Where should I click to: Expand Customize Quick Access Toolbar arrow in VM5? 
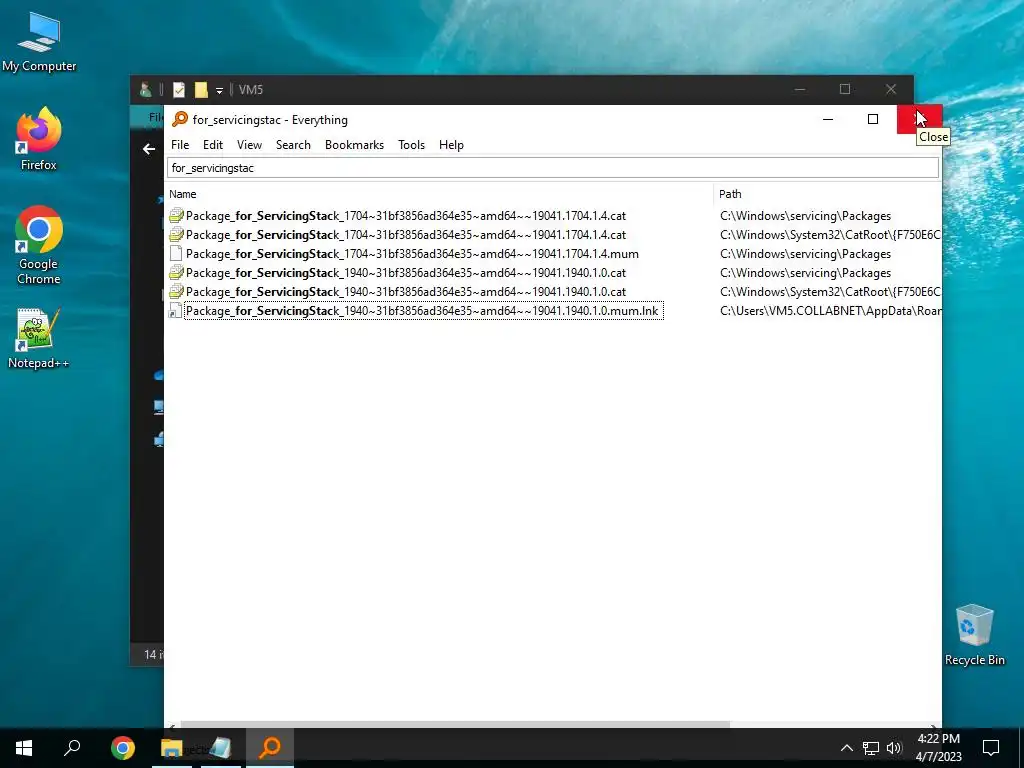(x=219, y=90)
